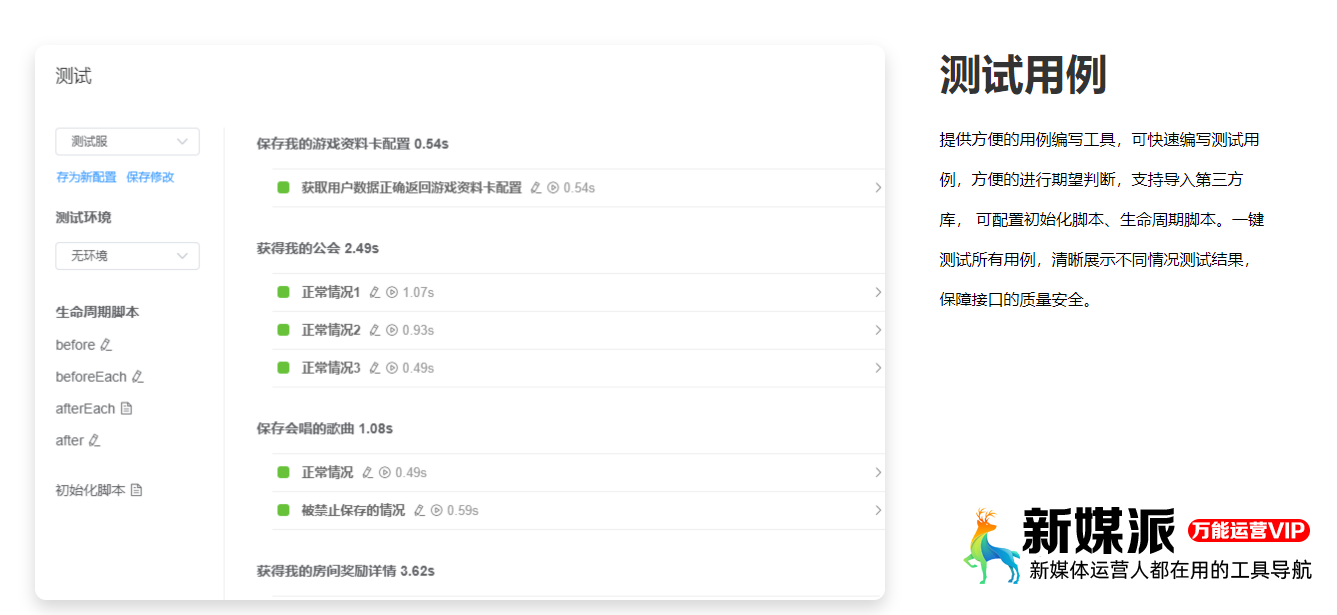Click the 保存修改 link
This screenshot has width=1337, height=615.
click(150, 177)
